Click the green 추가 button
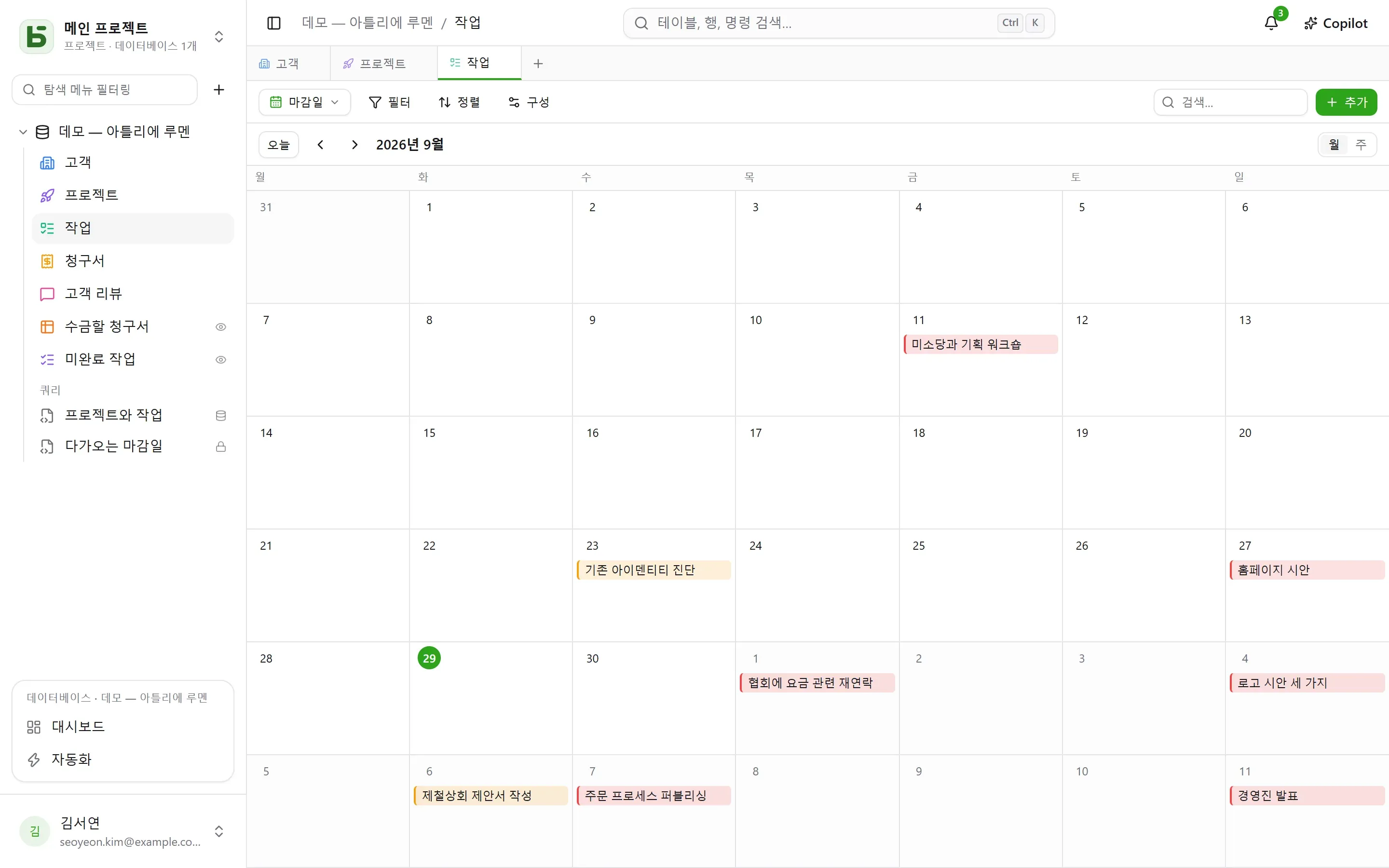This screenshot has width=1389, height=868. [x=1346, y=102]
